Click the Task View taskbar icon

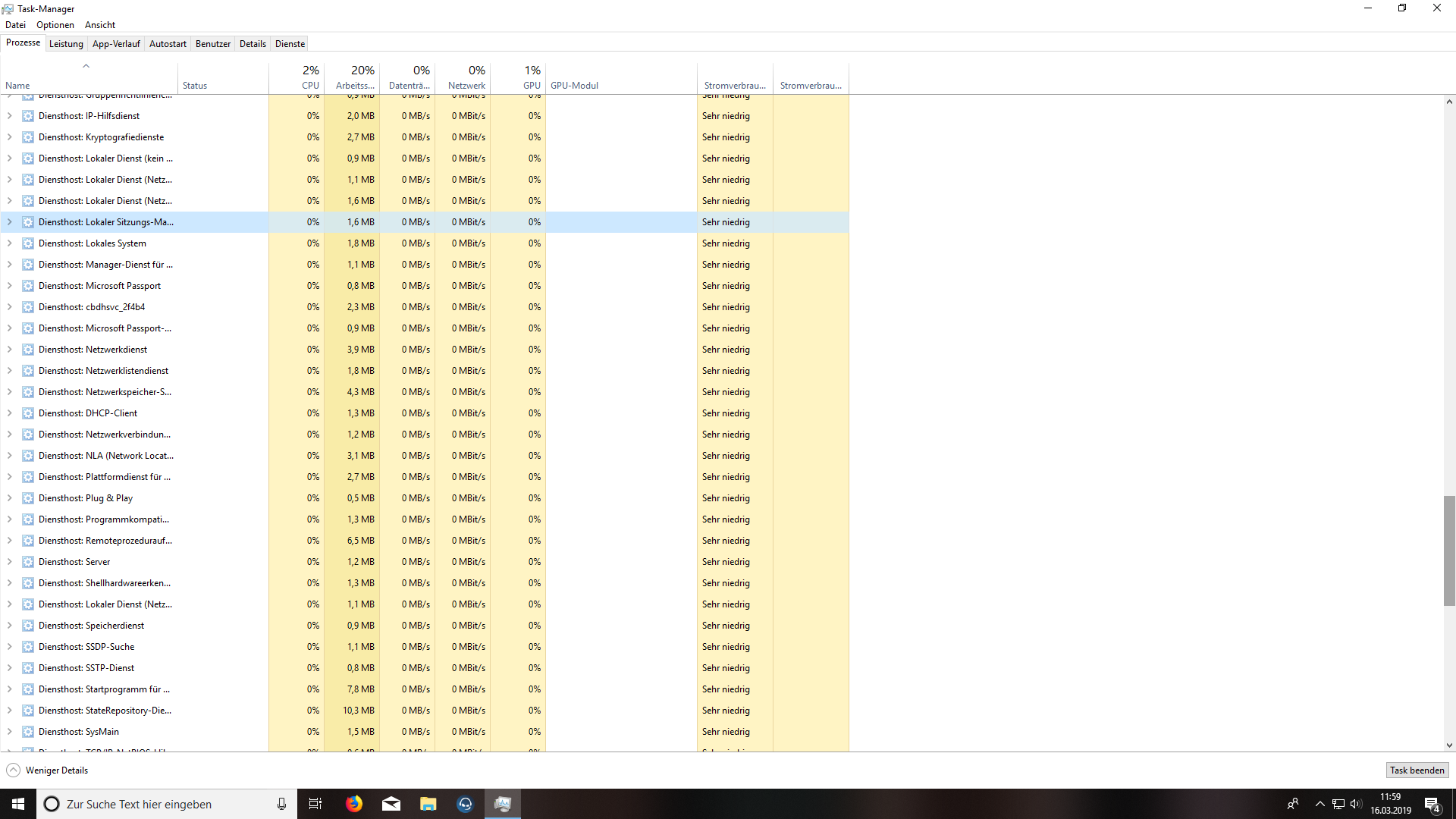click(x=315, y=804)
